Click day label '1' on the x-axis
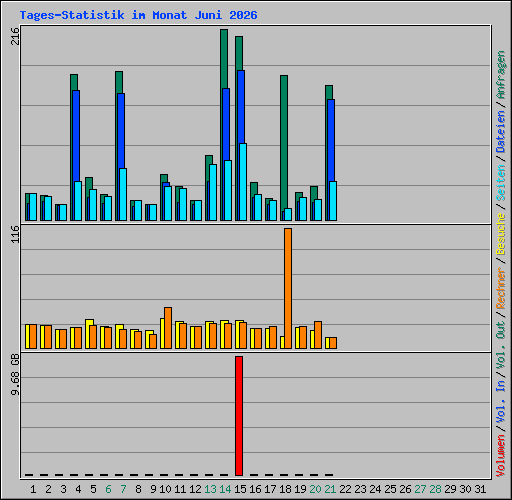The image size is (512, 500). point(33,489)
